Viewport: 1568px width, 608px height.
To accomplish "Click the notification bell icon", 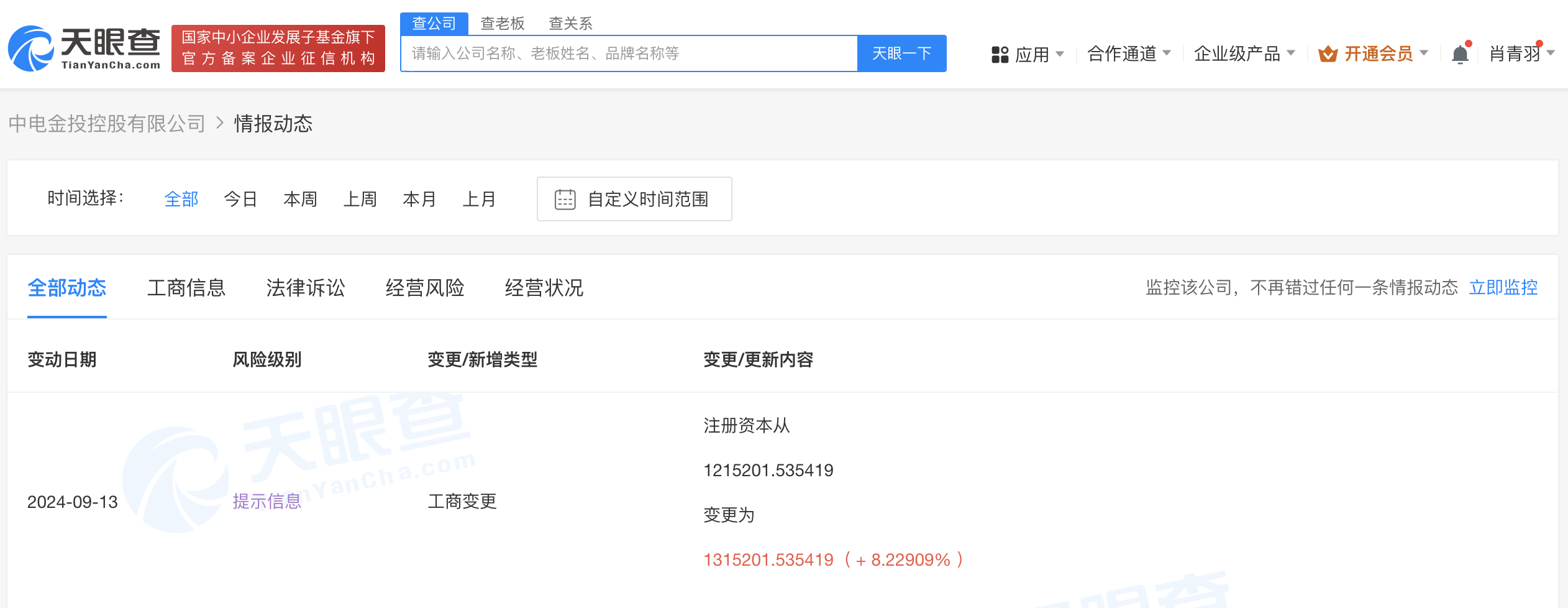I will pyautogui.click(x=1460, y=54).
